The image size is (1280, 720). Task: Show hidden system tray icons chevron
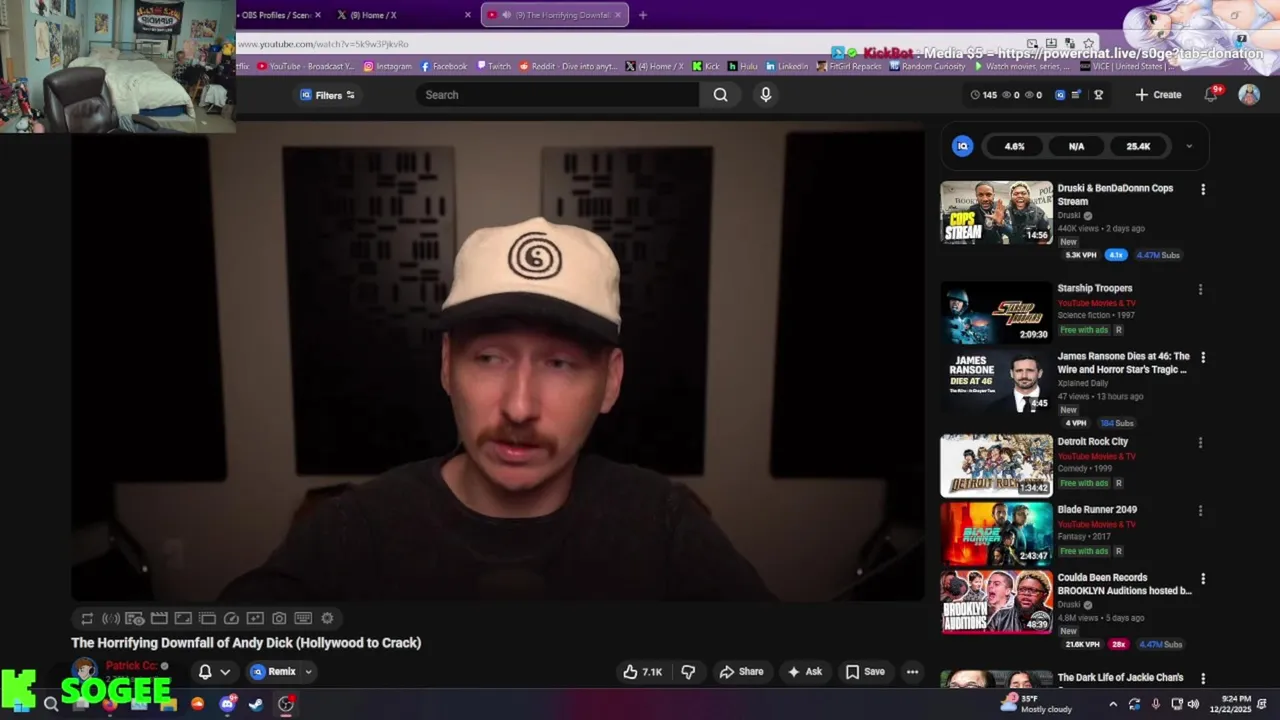click(x=1114, y=704)
